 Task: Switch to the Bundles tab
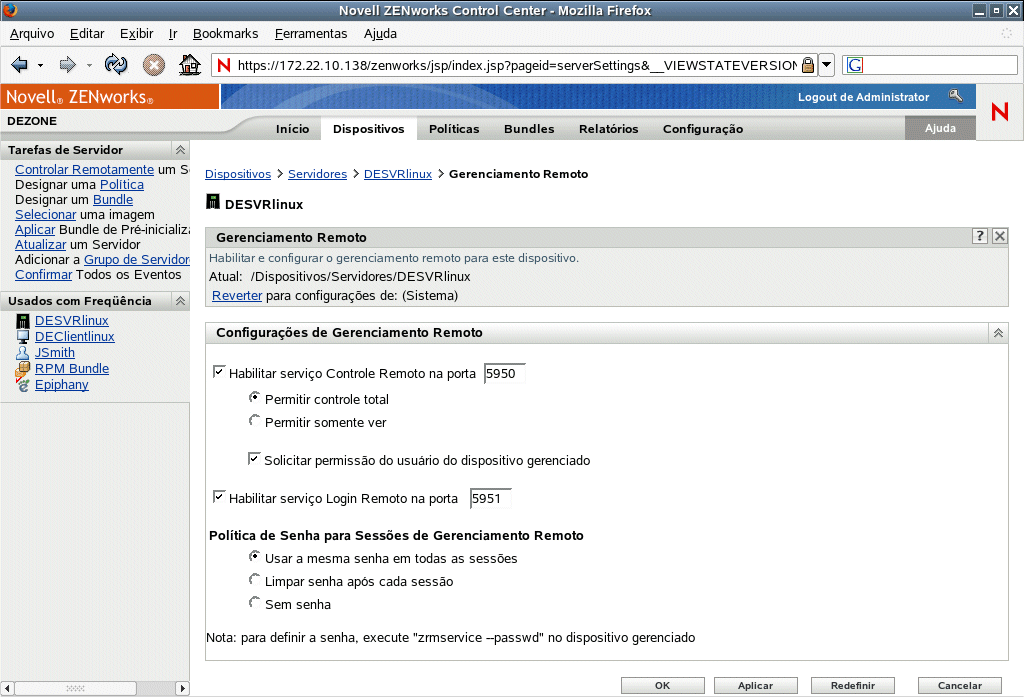[x=529, y=129]
